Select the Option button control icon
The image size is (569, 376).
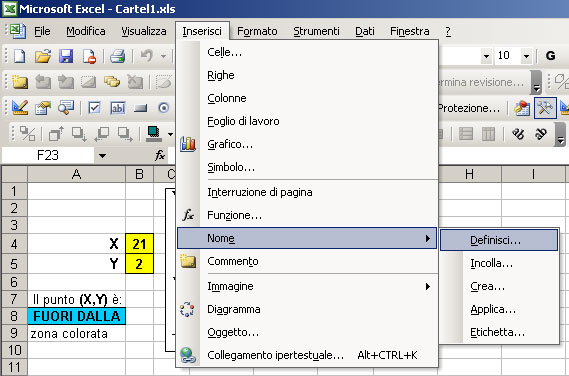pos(164,108)
